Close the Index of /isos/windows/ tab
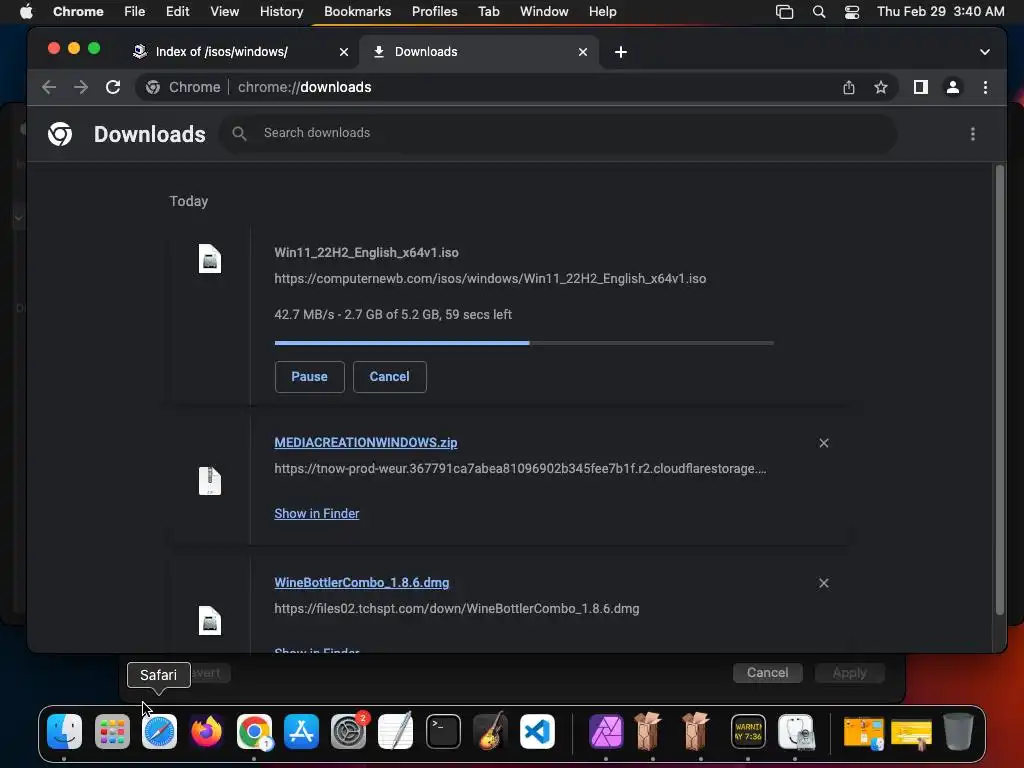Viewport: 1024px width, 768px height. [x=344, y=52]
